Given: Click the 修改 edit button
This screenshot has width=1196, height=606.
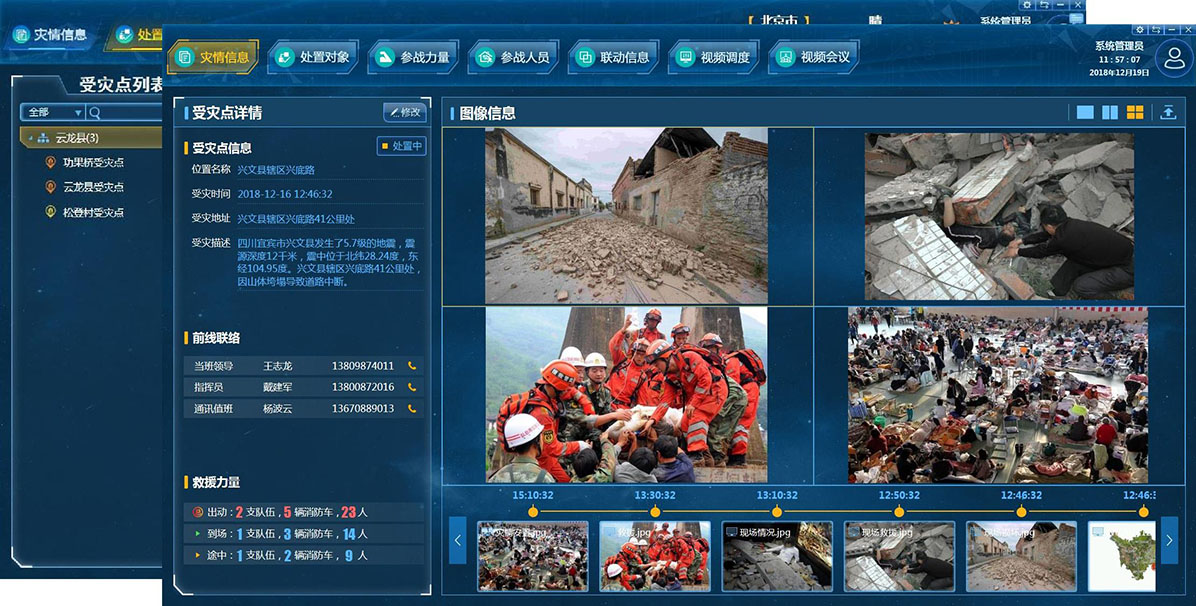Looking at the screenshot, I should click(405, 112).
